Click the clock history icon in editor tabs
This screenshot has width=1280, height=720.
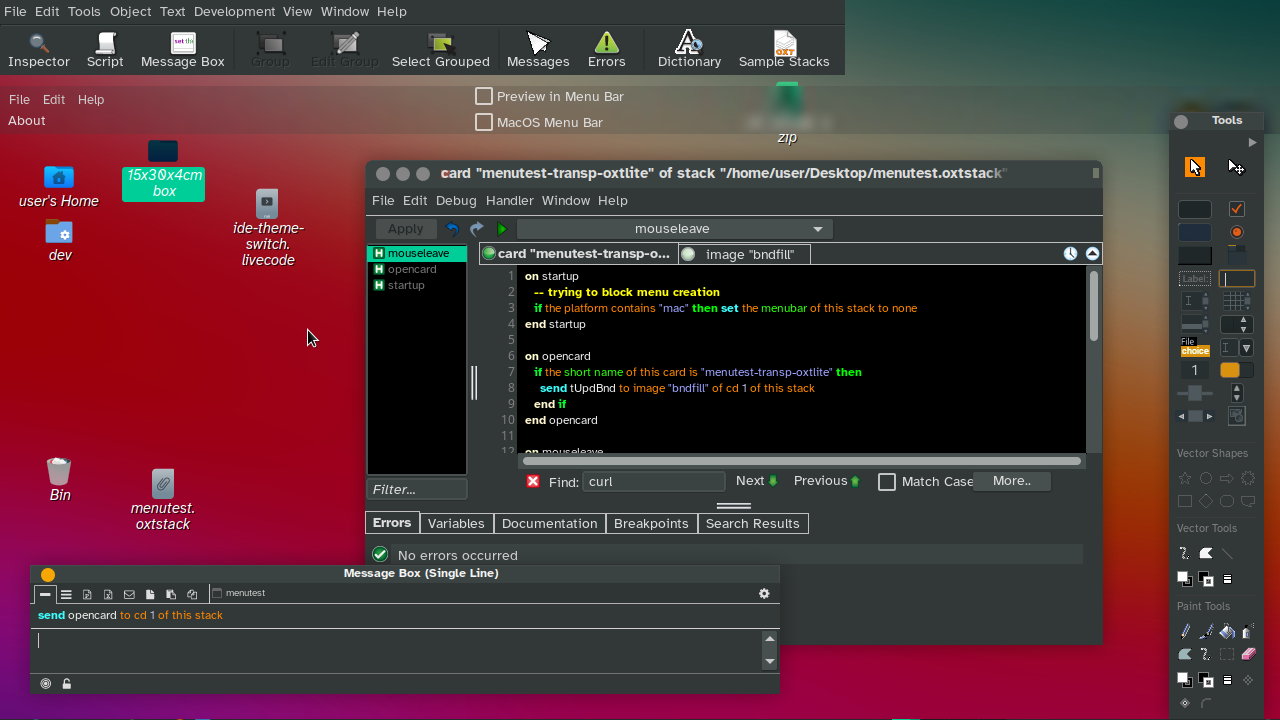[x=1070, y=254]
